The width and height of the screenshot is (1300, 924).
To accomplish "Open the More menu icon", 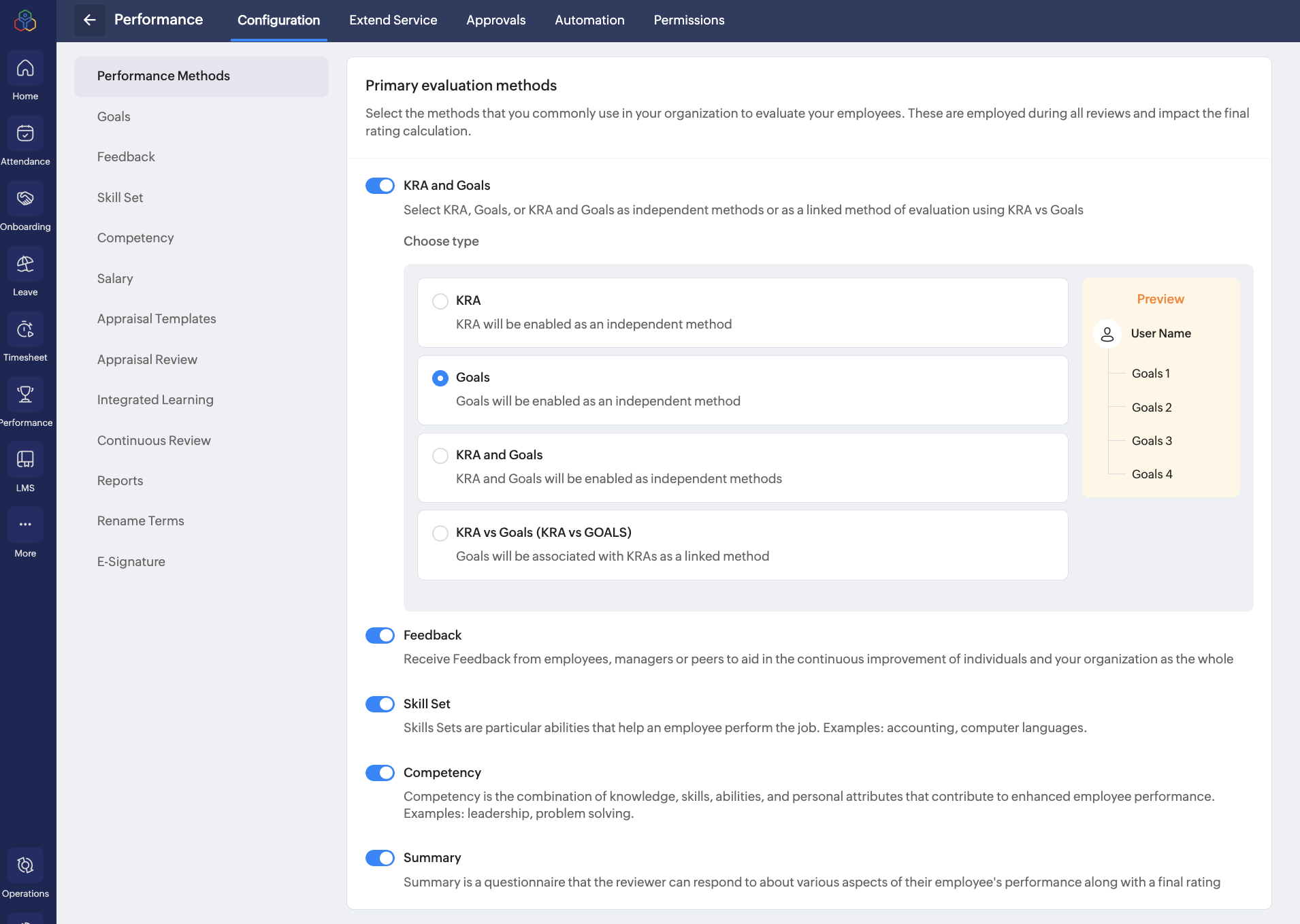I will pos(25,525).
